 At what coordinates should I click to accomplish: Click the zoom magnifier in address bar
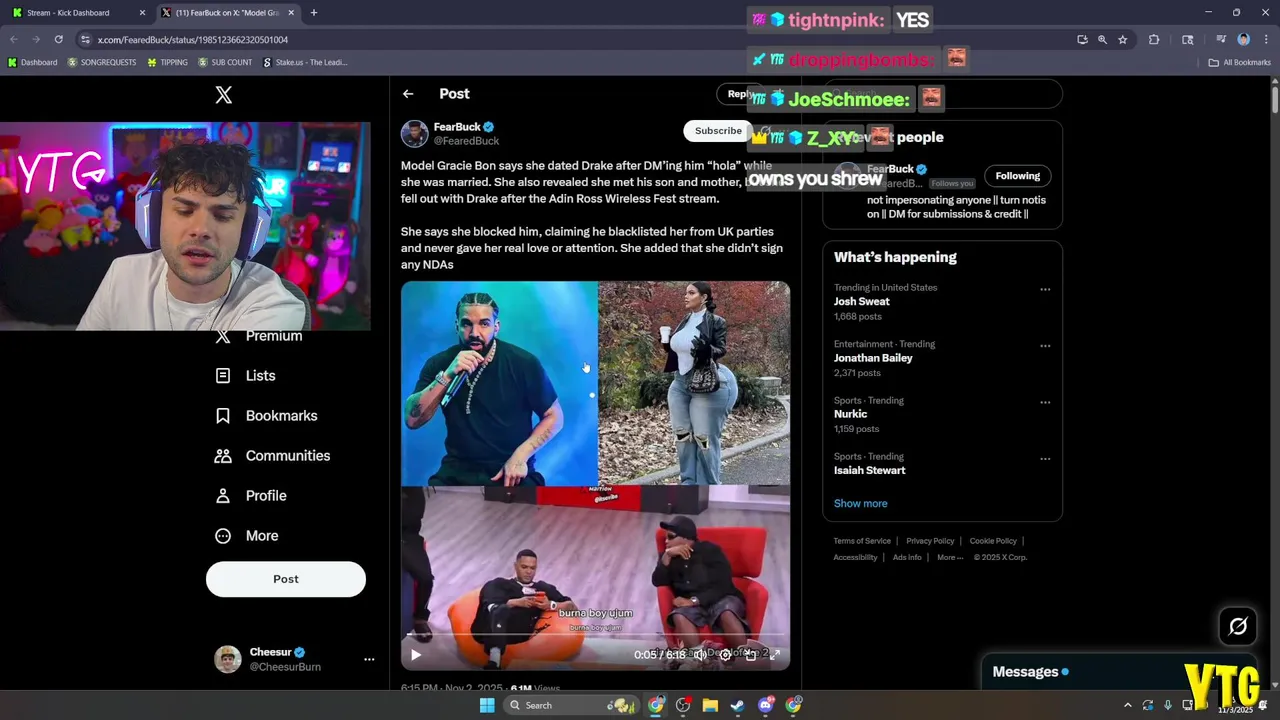tap(1102, 39)
